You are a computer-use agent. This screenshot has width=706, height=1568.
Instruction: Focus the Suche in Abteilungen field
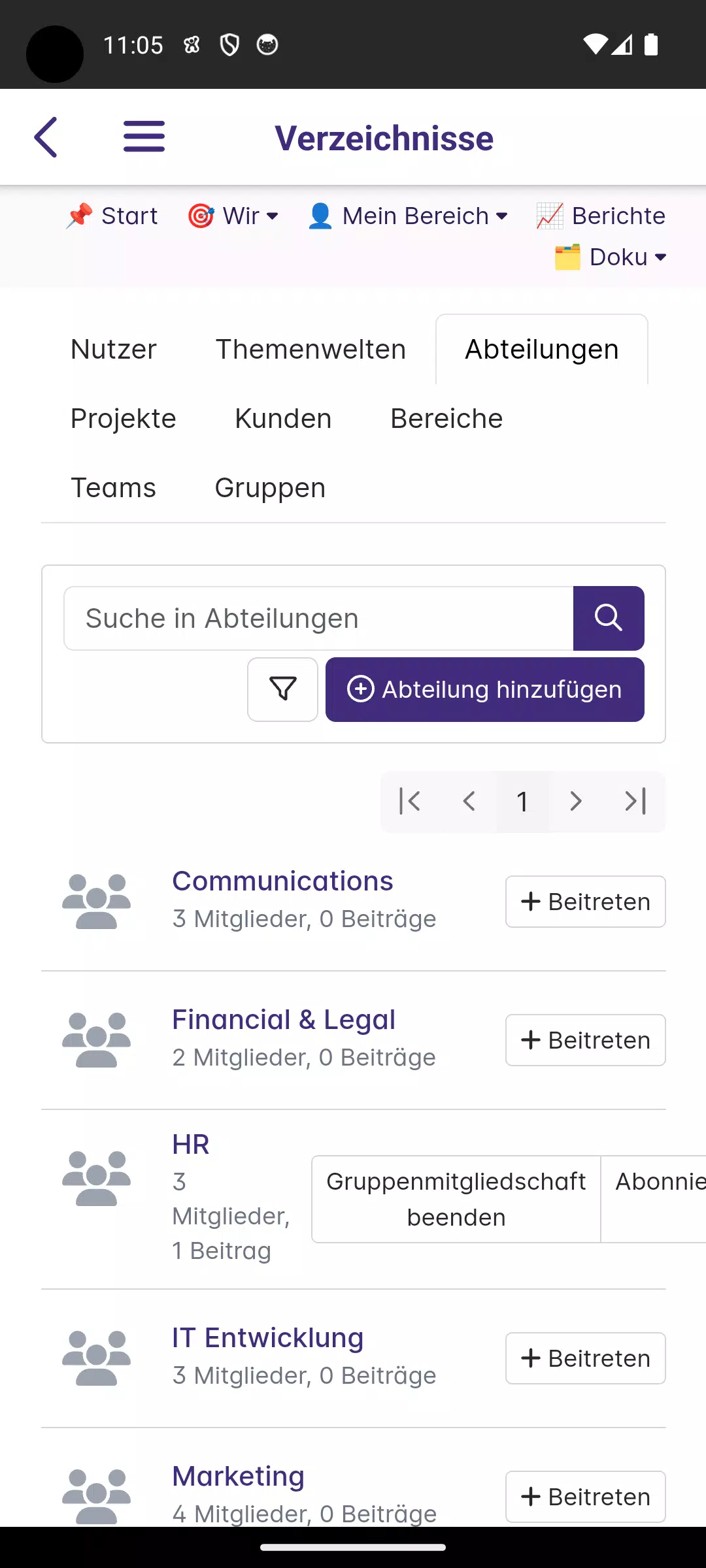[x=318, y=618]
